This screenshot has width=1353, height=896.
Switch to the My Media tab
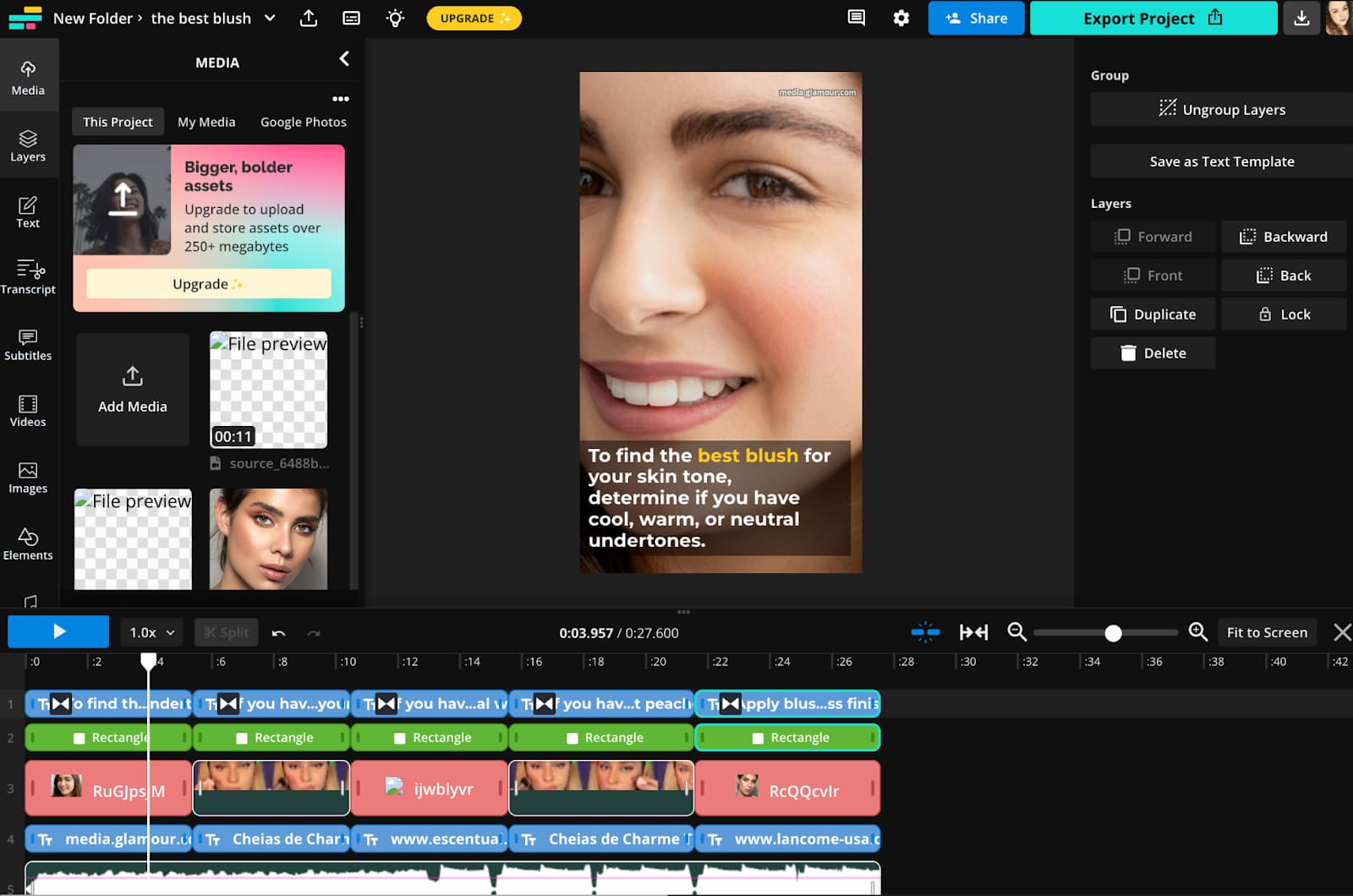tap(206, 122)
